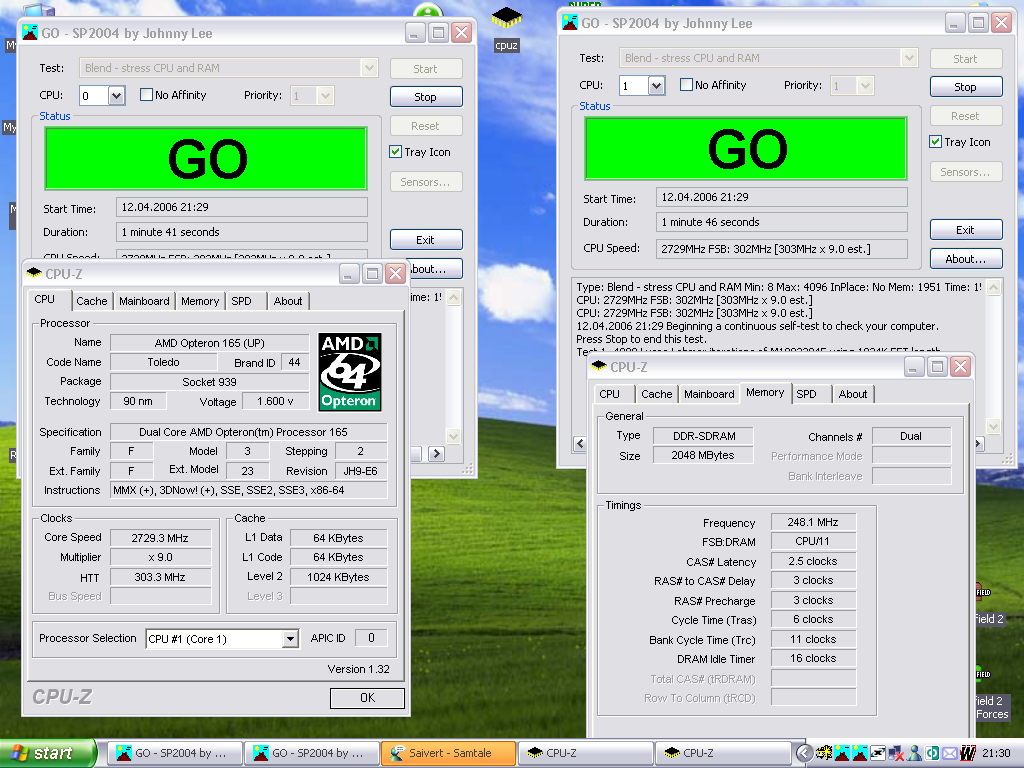Click log scroll-up arrow in CPU 1 SP2004 window

point(993,287)
